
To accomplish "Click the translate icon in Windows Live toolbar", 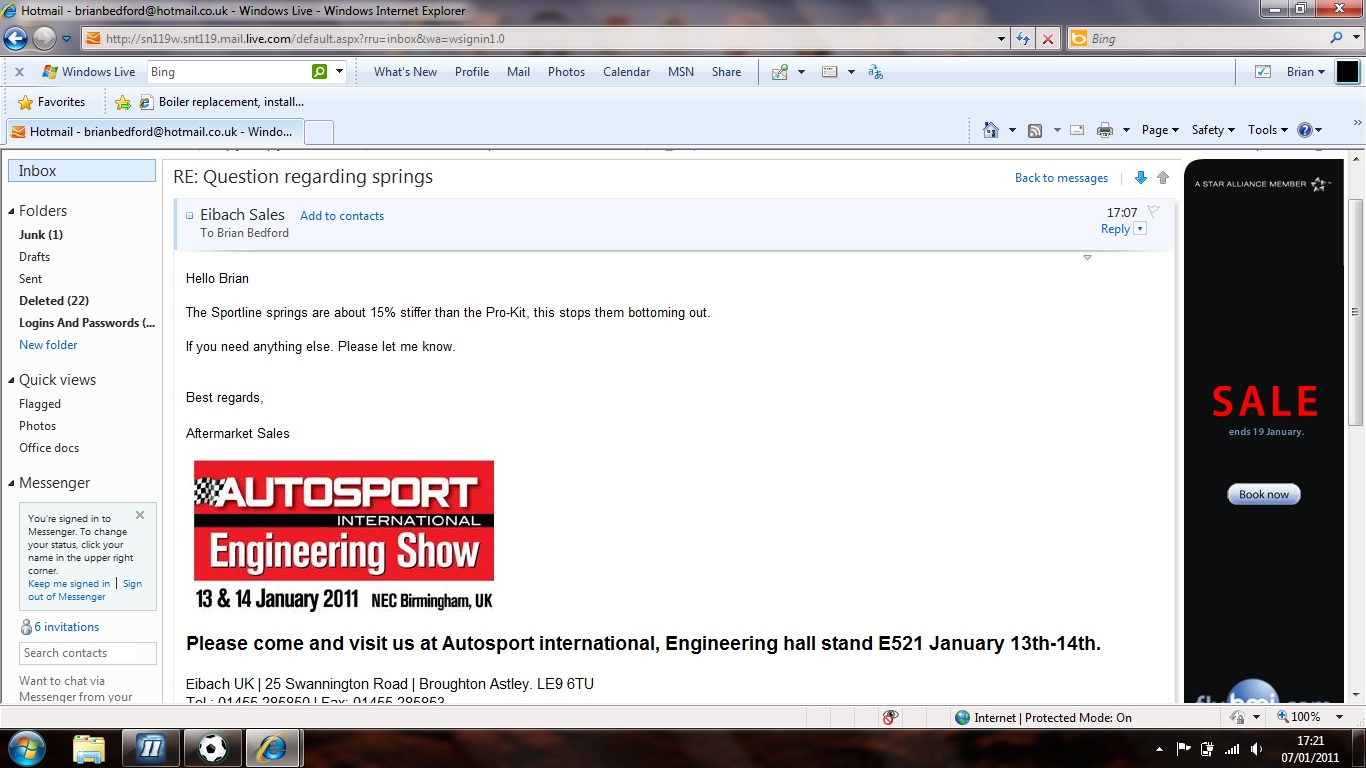I will [x=876, y=72].
